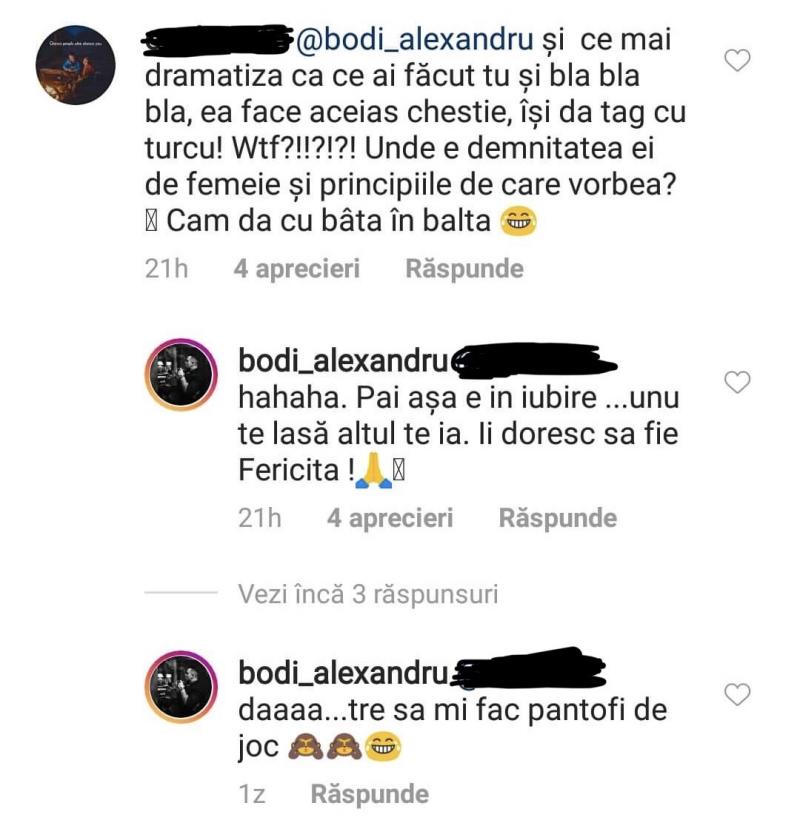
Task: Click the text 'daaaa...tre sa mi fac pantofi'
Action: [x=429, y=711]
